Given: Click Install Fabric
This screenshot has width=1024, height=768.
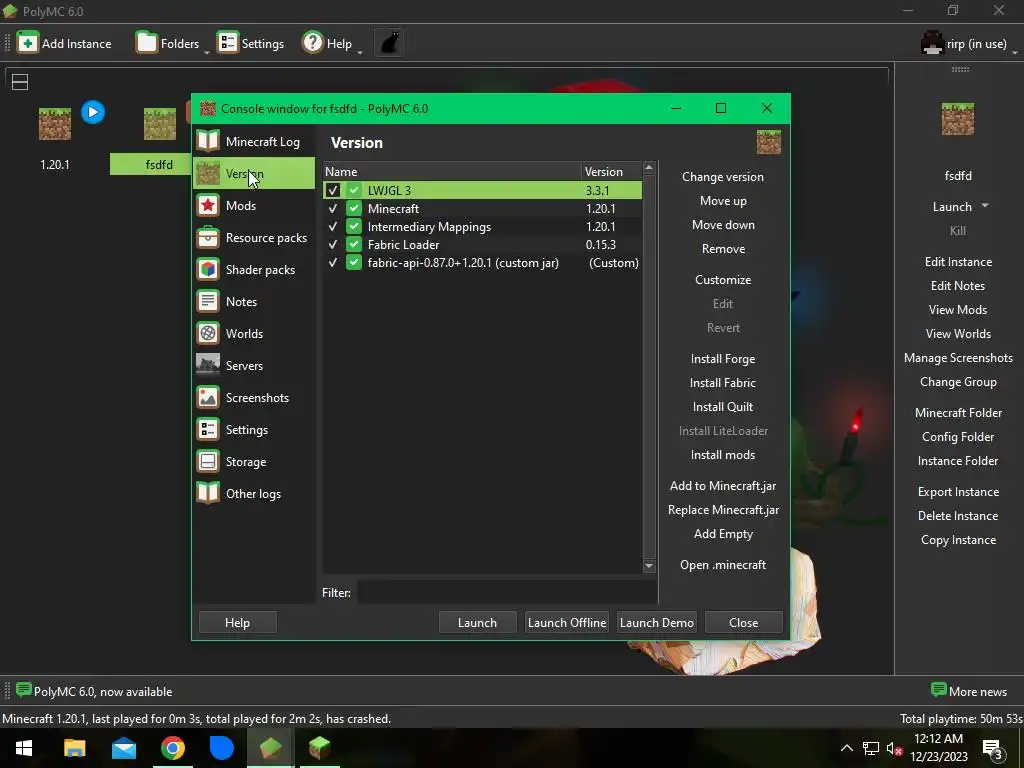Looking at the screenshot, I should (x=722, y=383).
